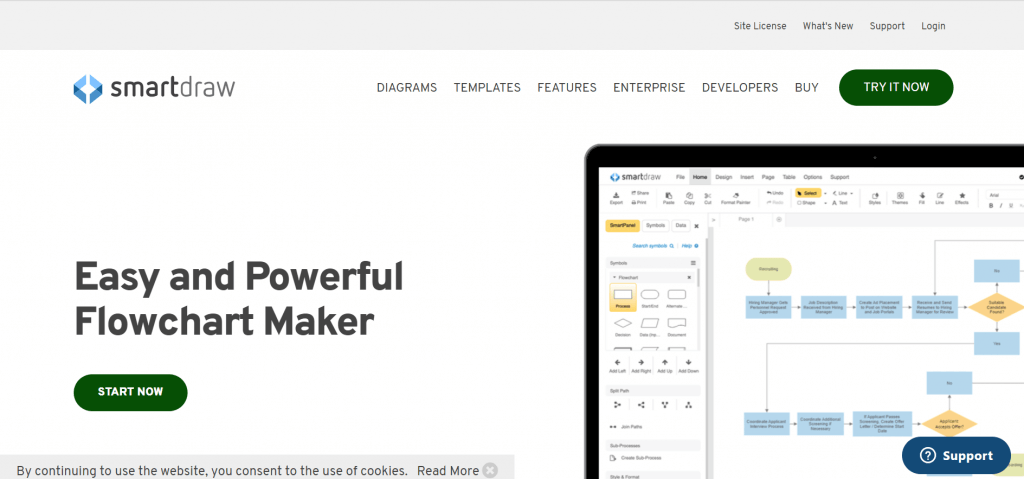The height and width of the screenshot is (479, 1024).
Task: Click the Copy icon in the toolbar
Action: click(x=690, y=195)
